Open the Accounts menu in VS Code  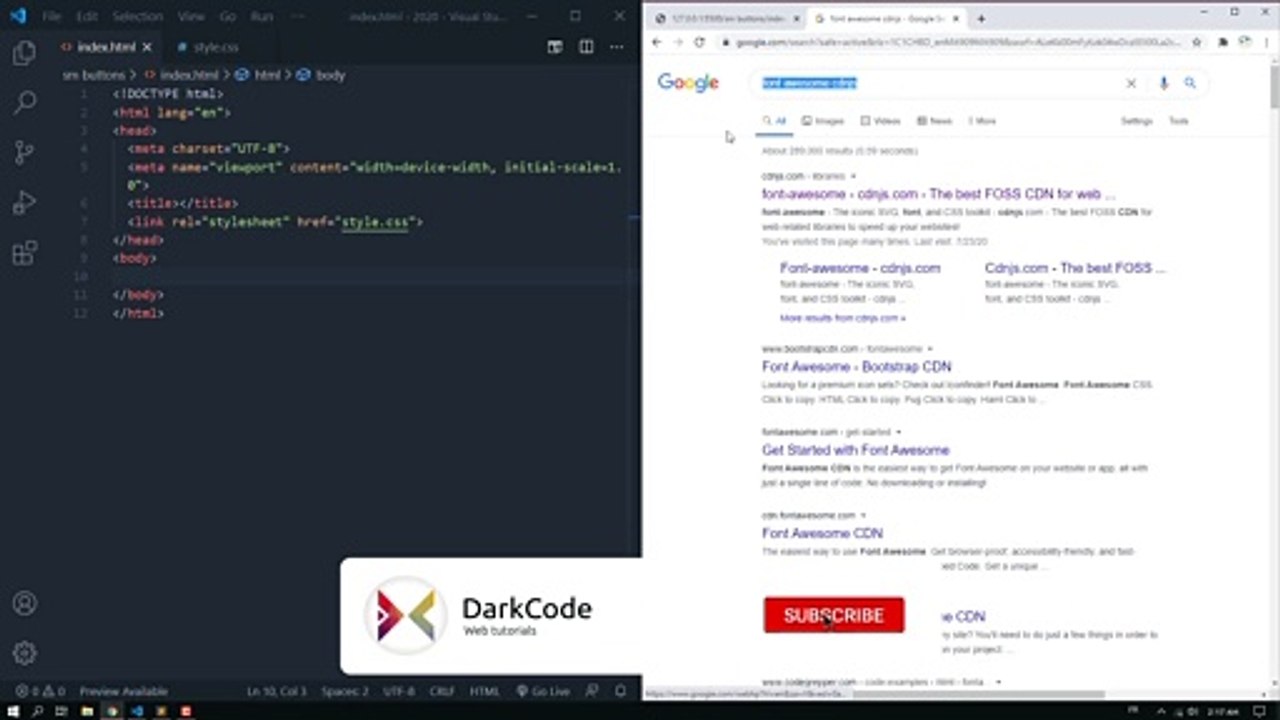[24, 604]
